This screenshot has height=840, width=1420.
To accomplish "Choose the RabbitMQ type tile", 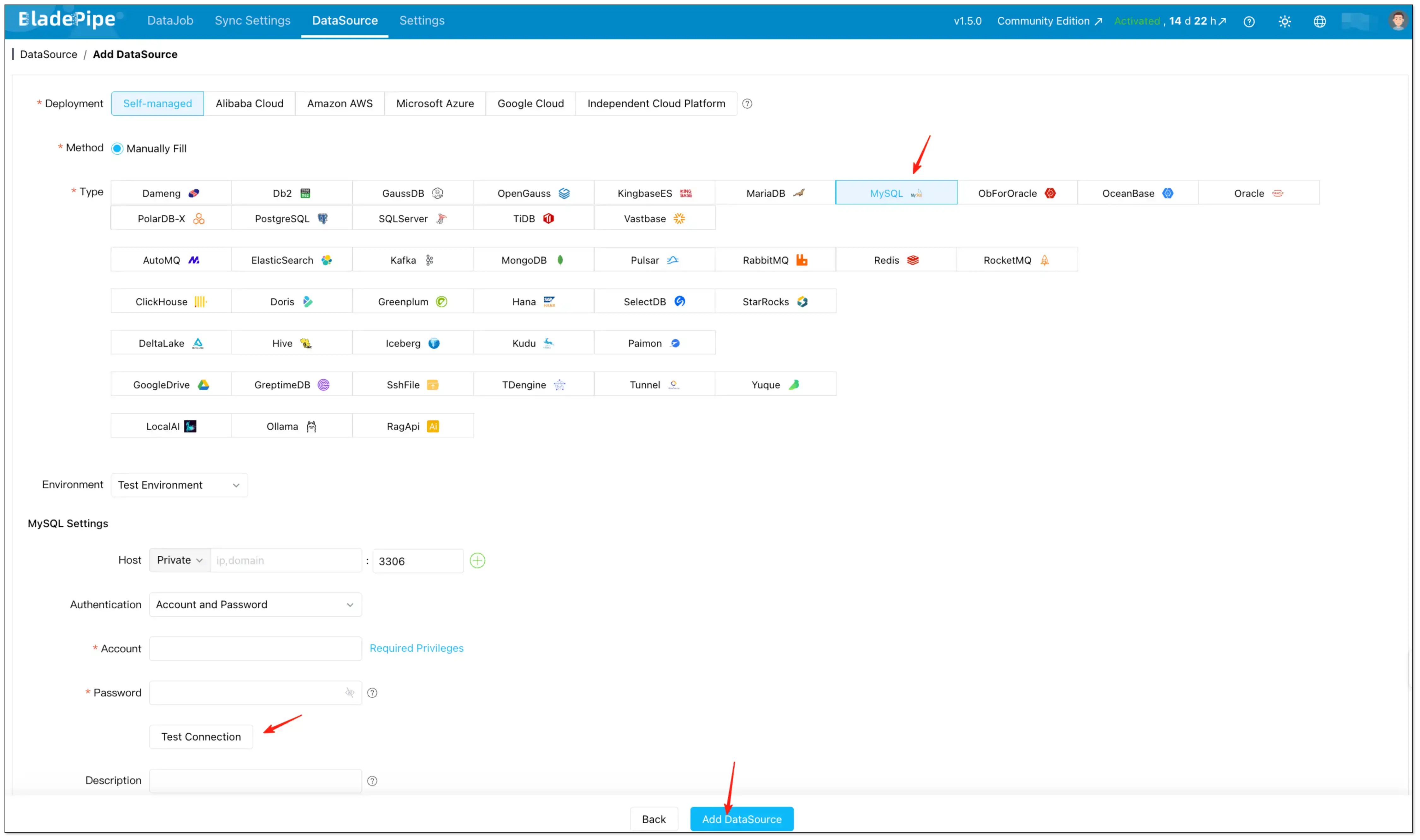I will point(775,260).
